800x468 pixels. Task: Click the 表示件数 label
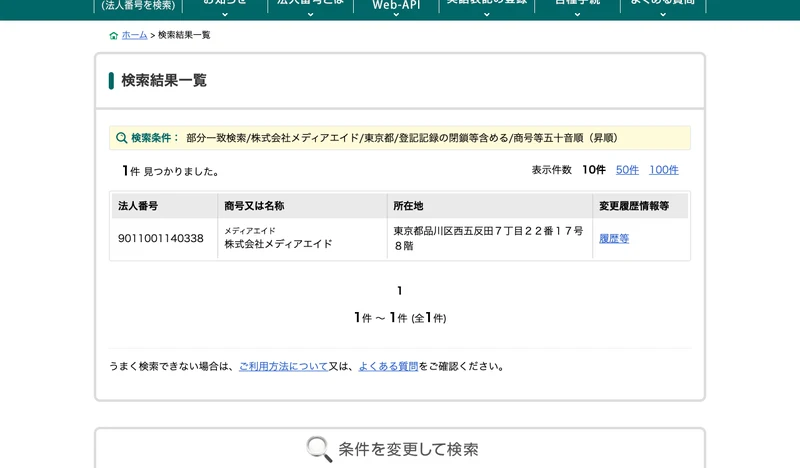pos(552,170)
